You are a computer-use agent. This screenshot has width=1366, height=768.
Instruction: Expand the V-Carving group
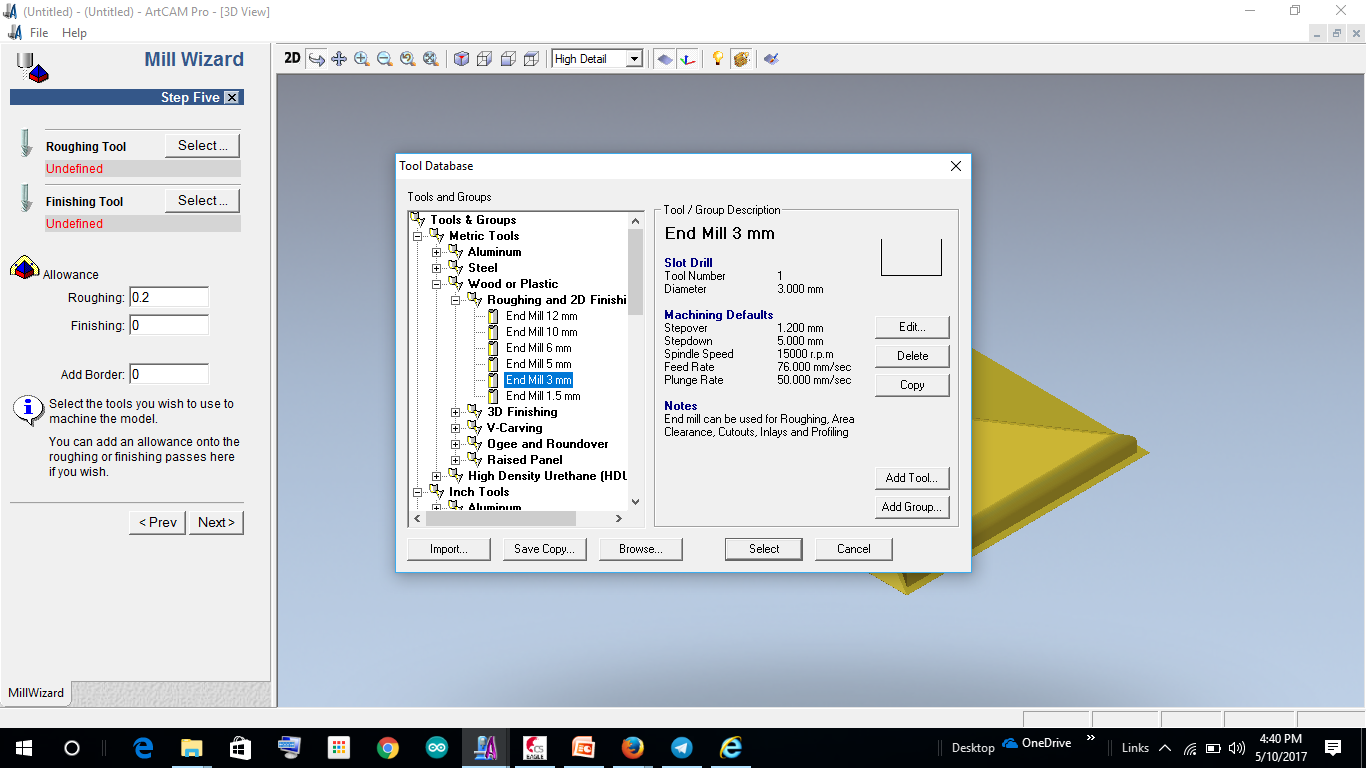(456, 428)
